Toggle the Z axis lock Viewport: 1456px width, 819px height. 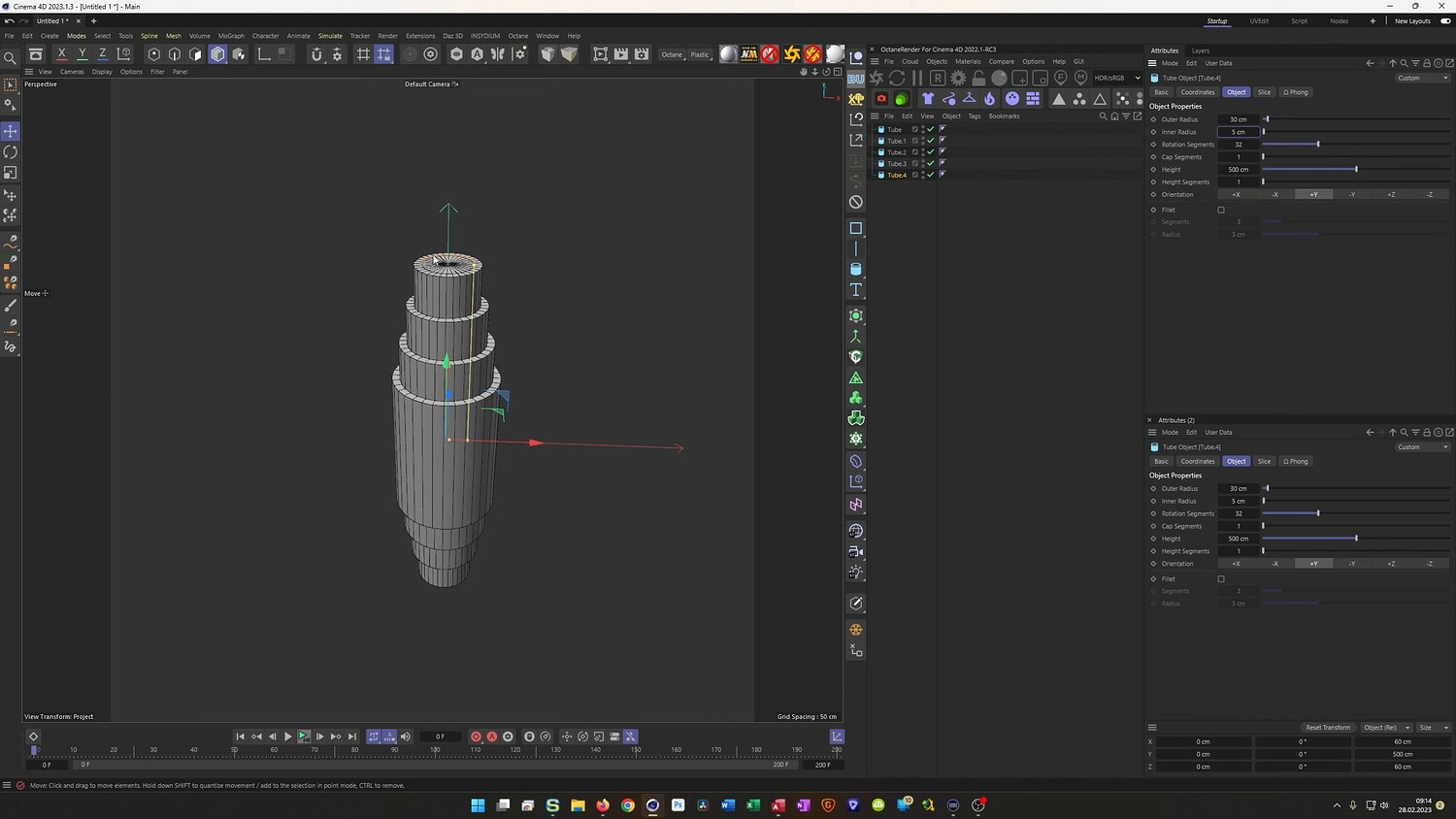coord(102,54)
